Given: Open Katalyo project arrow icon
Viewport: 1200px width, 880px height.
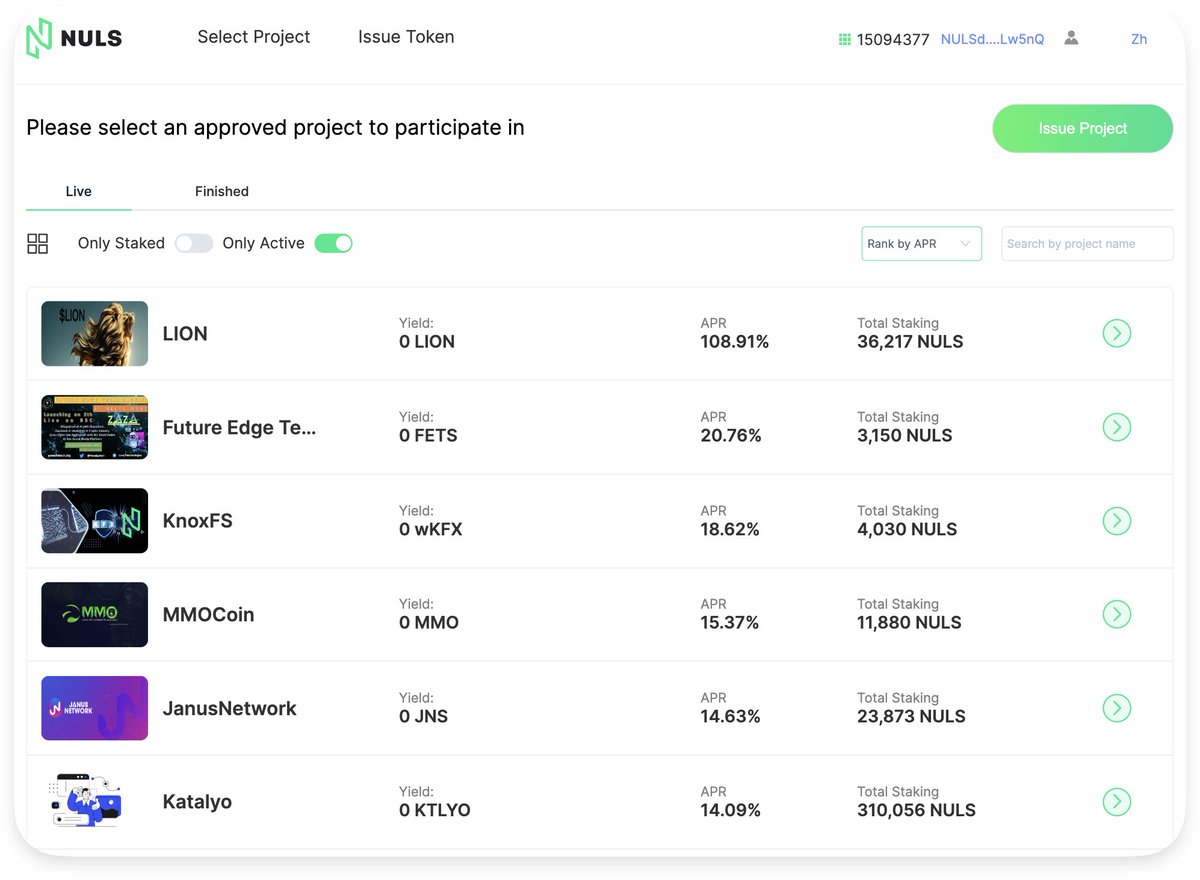Looking at the screenshot, I should [1116, 801].
